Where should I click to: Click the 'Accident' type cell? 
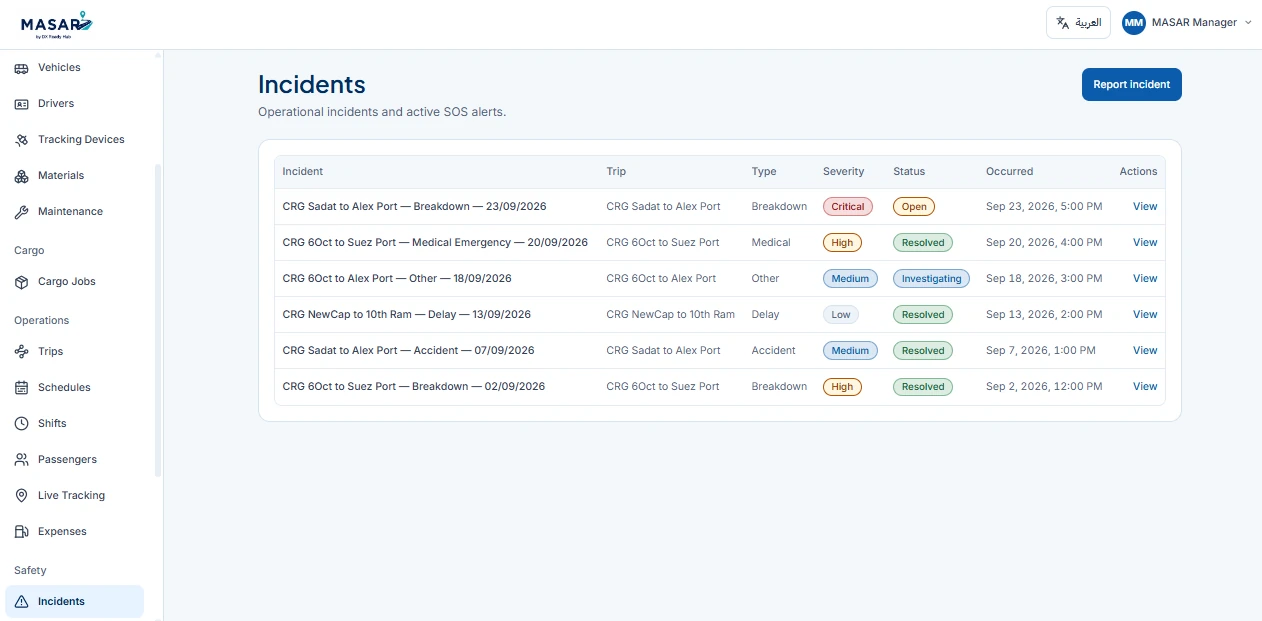774,351
